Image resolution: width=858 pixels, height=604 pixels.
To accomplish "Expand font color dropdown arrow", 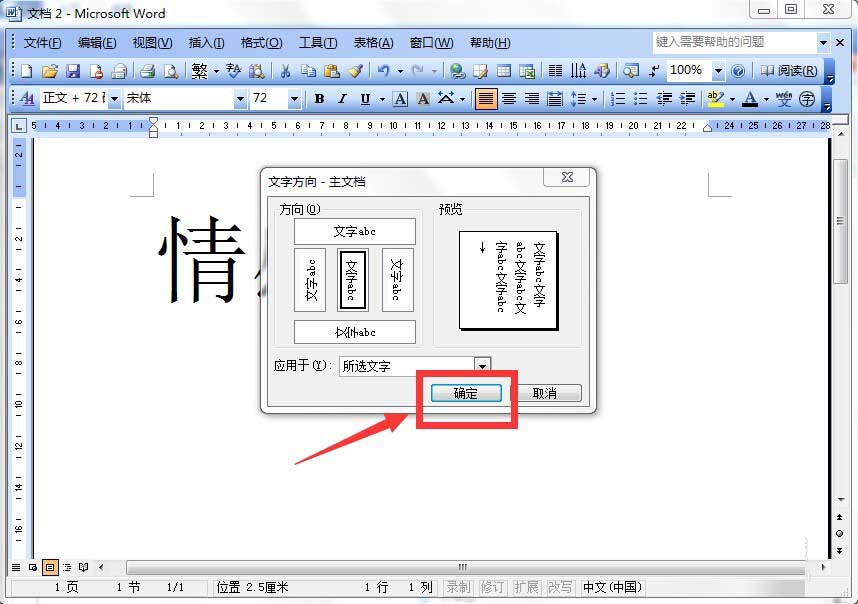I will pyautogui.click(x=766, y=99).
